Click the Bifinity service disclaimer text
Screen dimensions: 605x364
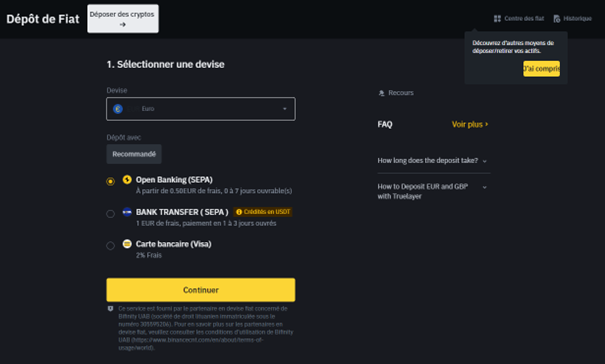pos(206,328)
